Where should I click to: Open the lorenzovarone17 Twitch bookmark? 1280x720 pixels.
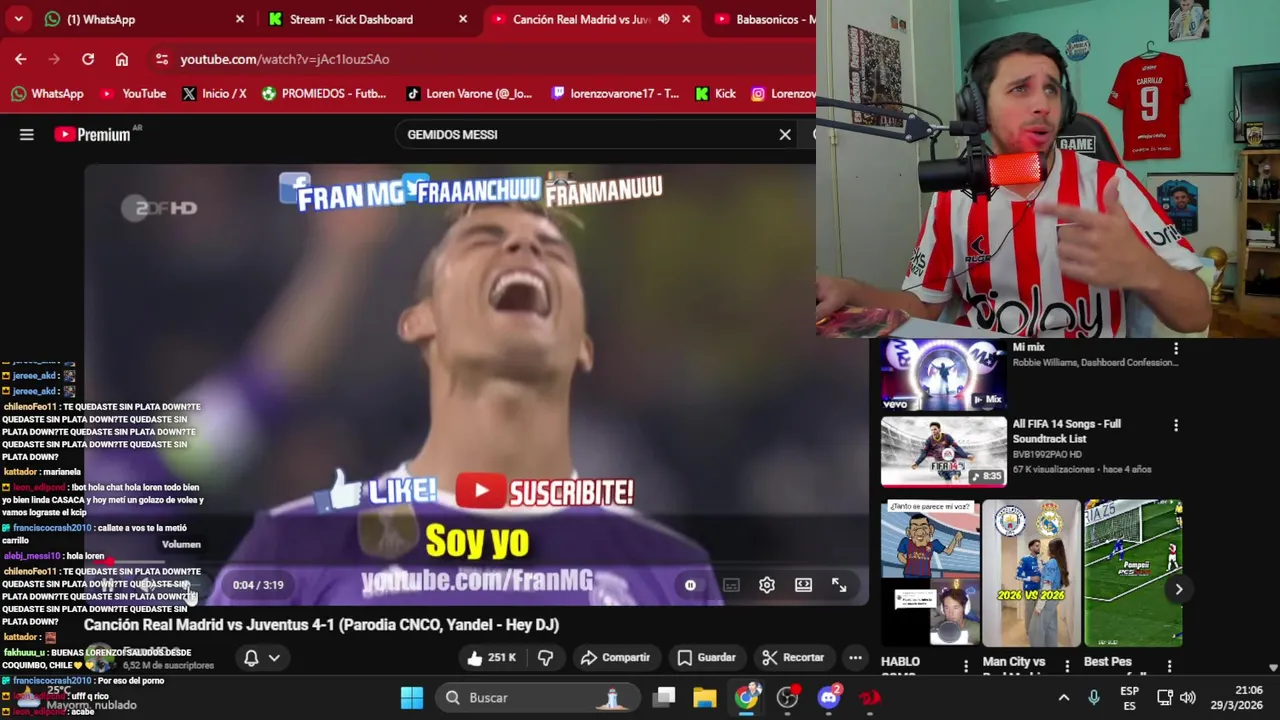tap(615, 93)
